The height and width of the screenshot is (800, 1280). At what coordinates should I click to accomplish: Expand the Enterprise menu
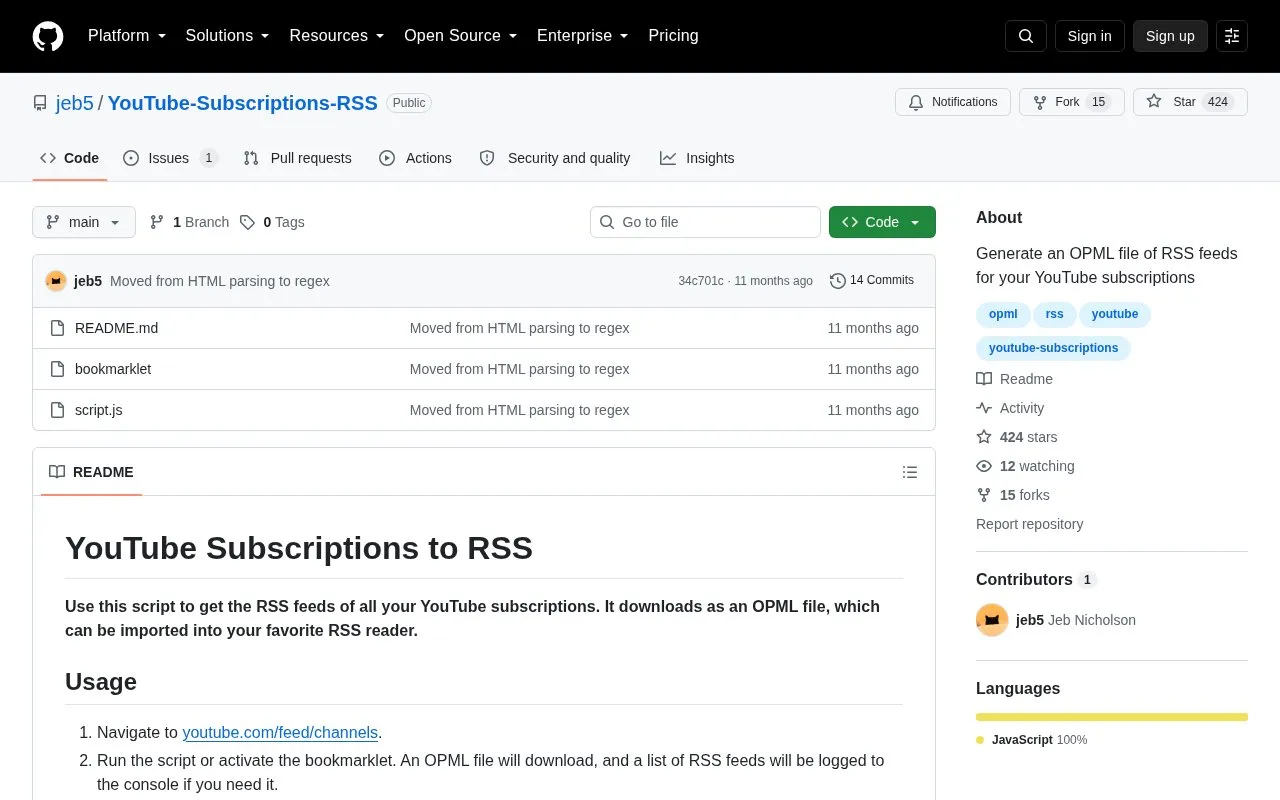(583, 36)
